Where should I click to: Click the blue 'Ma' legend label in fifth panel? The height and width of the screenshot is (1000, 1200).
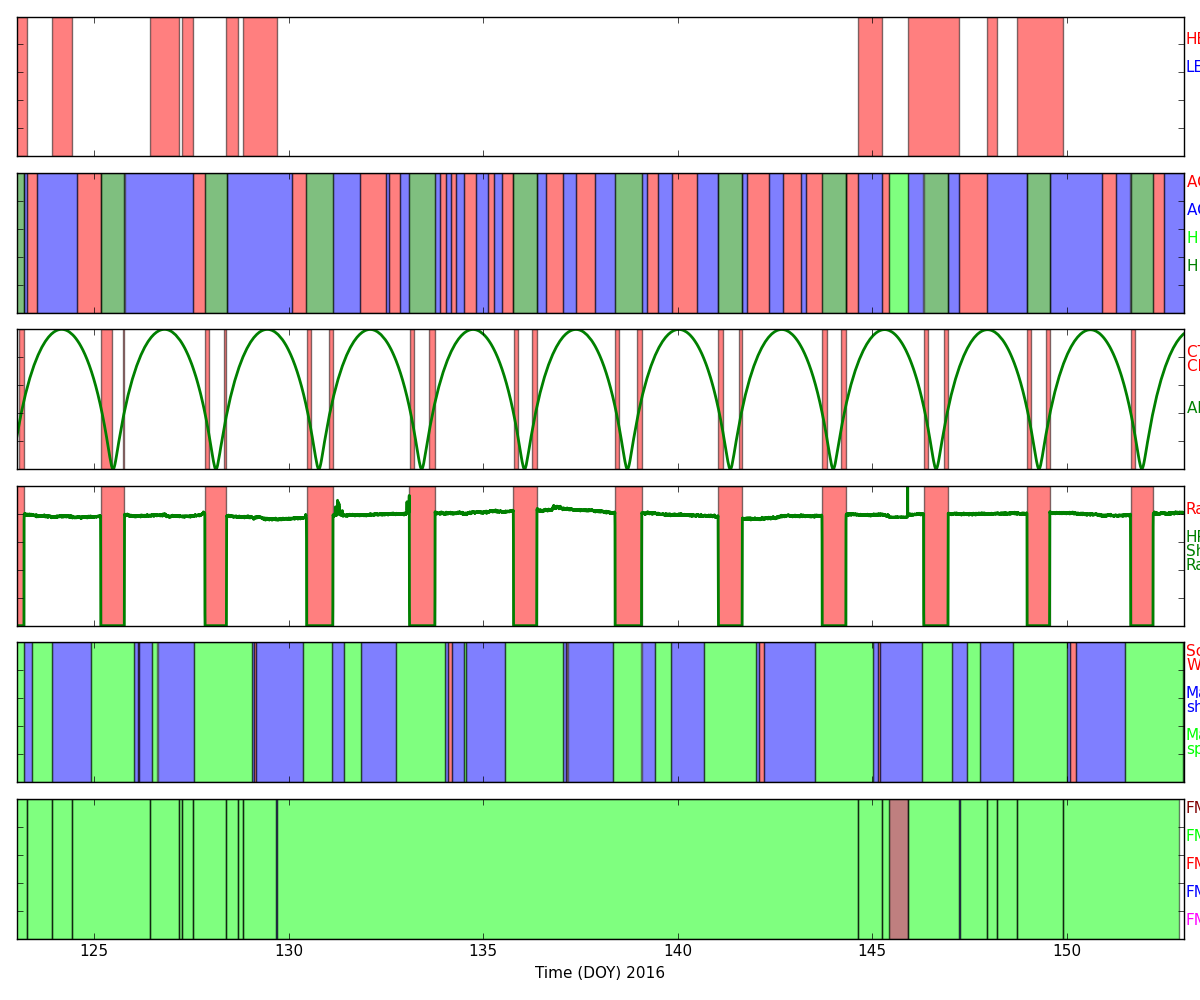click(1192, 693)
